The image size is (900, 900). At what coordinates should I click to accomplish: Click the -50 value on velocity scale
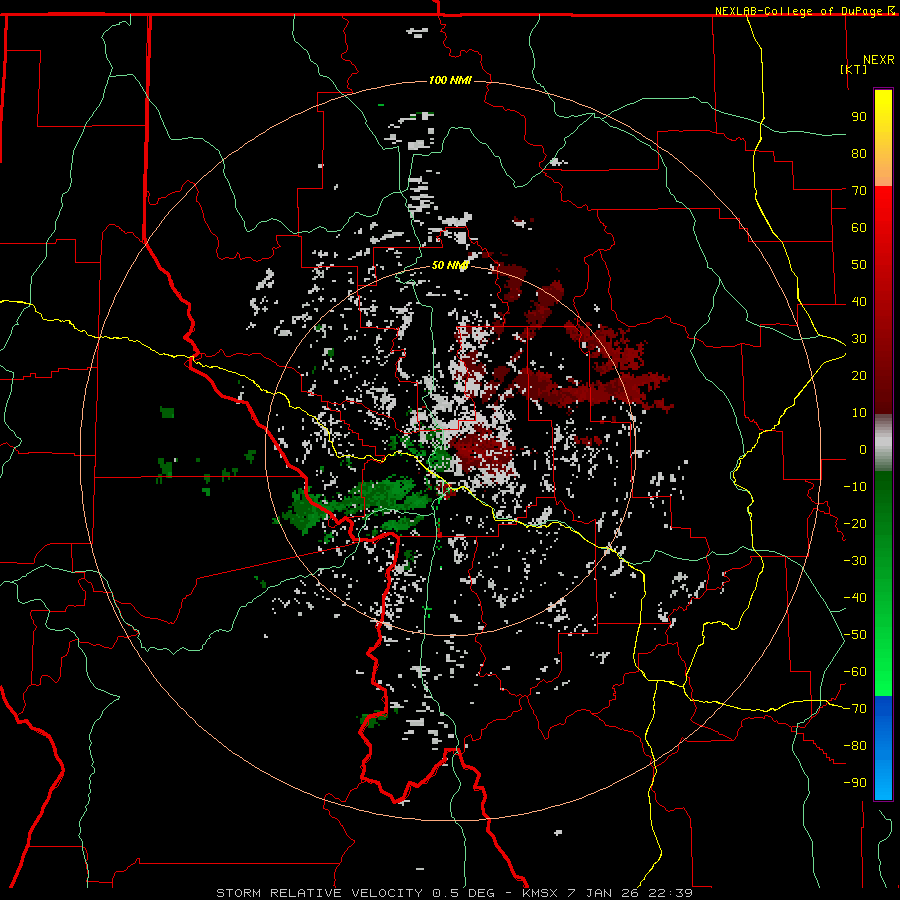pyautogui.click(x=855, y=635)
